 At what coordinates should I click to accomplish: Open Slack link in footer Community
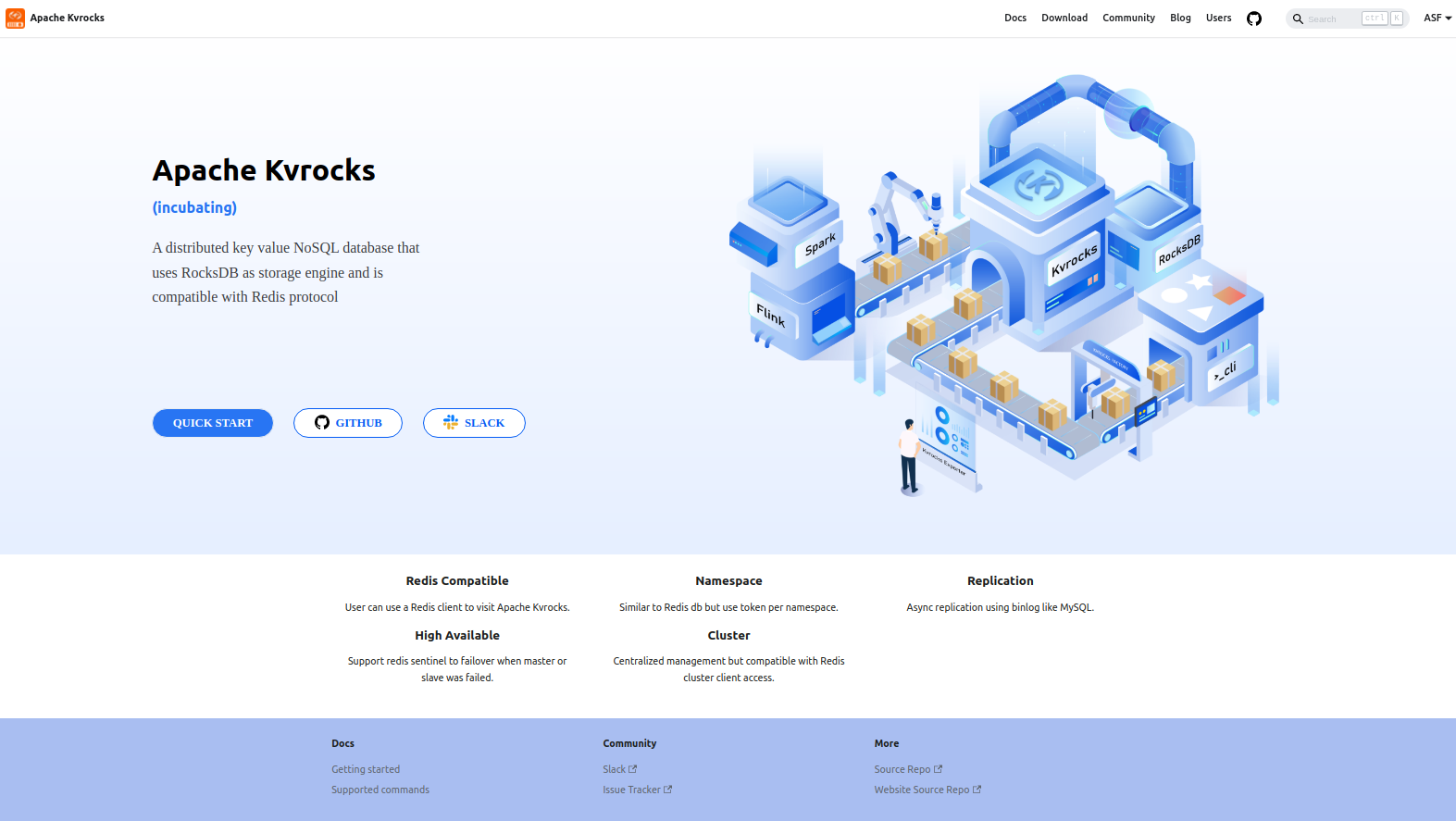620,769
